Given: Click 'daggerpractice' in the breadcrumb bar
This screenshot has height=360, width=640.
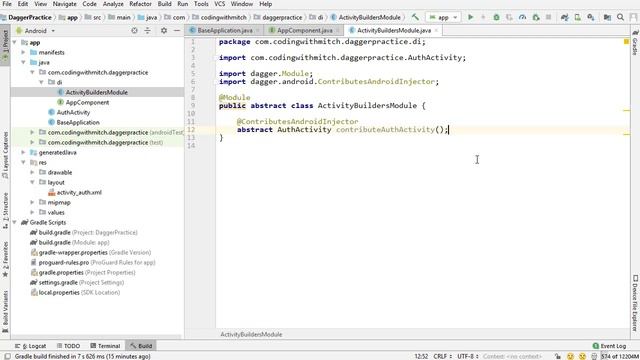Looking at the screenshot, I should pyautogui.click(x=282, y=17).
